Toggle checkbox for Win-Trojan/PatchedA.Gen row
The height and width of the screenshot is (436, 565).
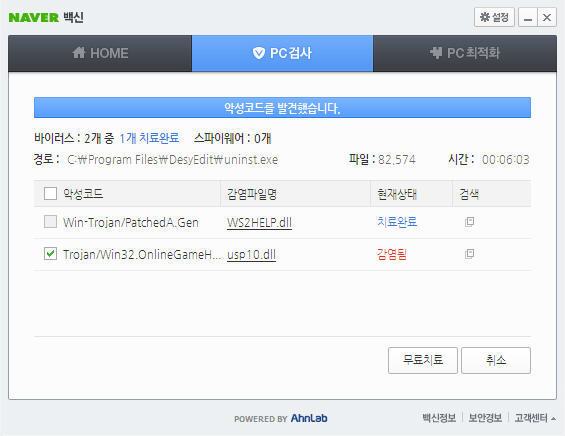(x=50, y=222)
